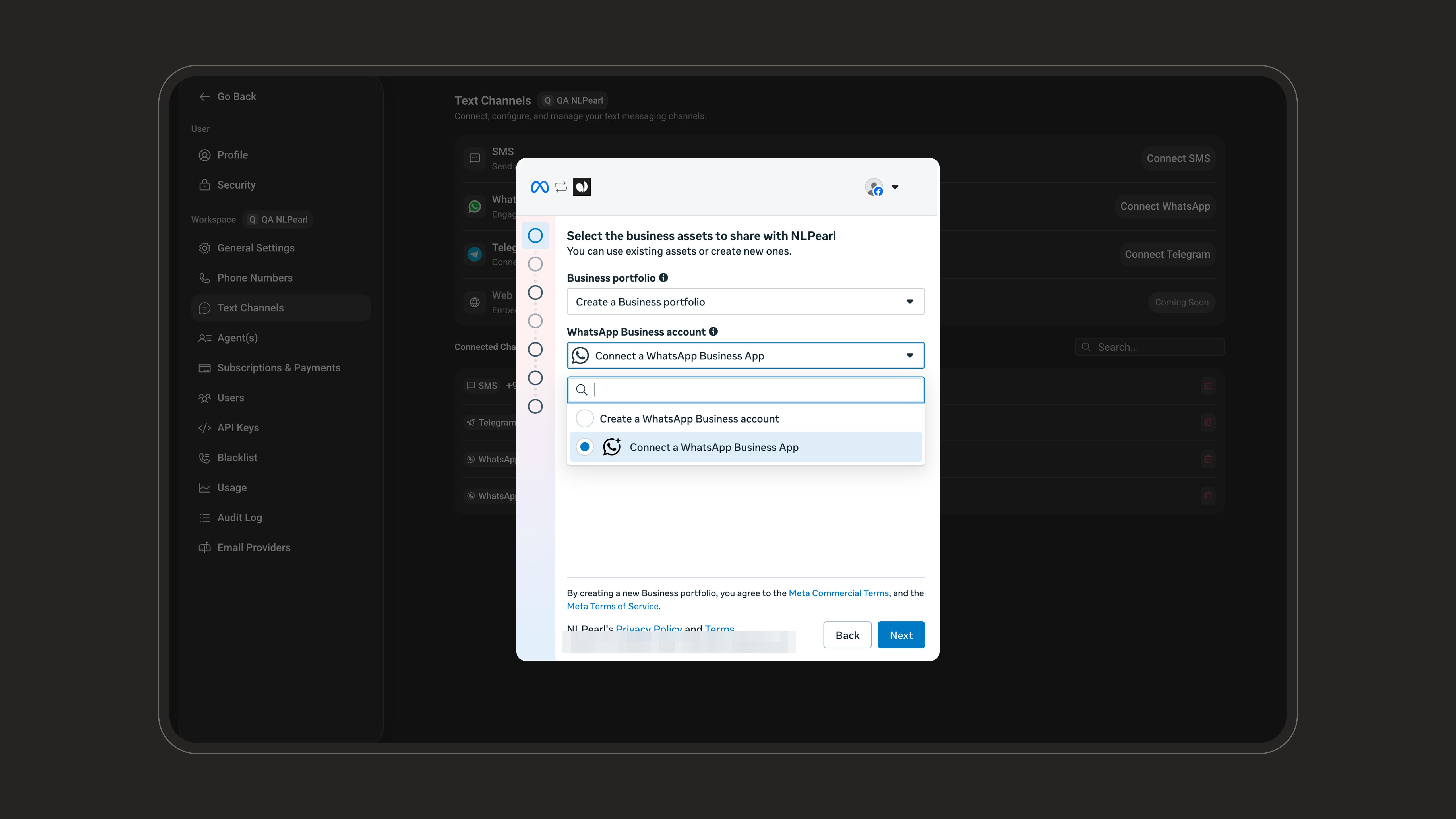This screenshot has width=1456, height=819.
Task: Click the Agent(s) sidebar icon
Action: click(x=205, y=338)
